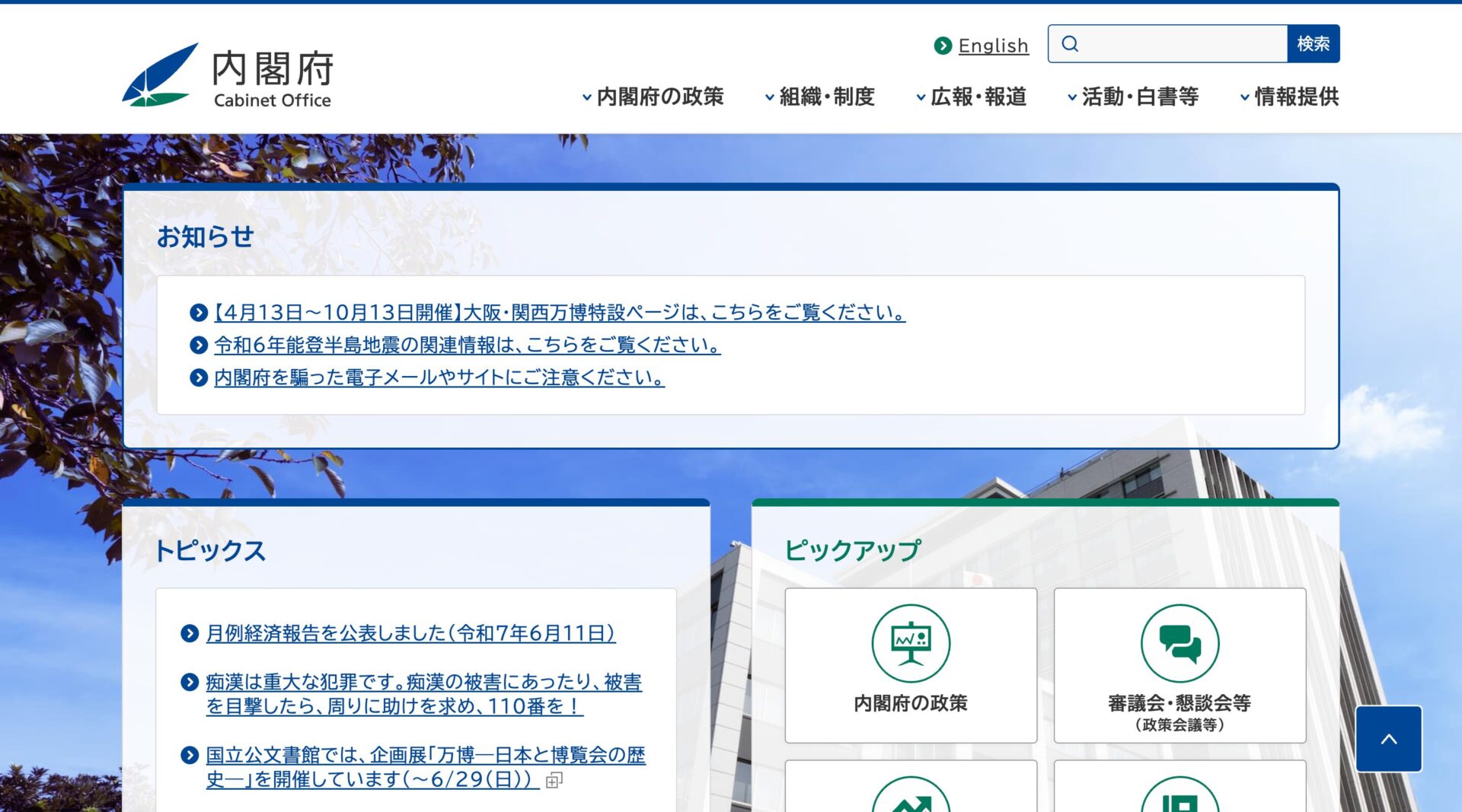
Task: Open the 内閣府の政策 pickup card
Action: click(x=911, y=666)
